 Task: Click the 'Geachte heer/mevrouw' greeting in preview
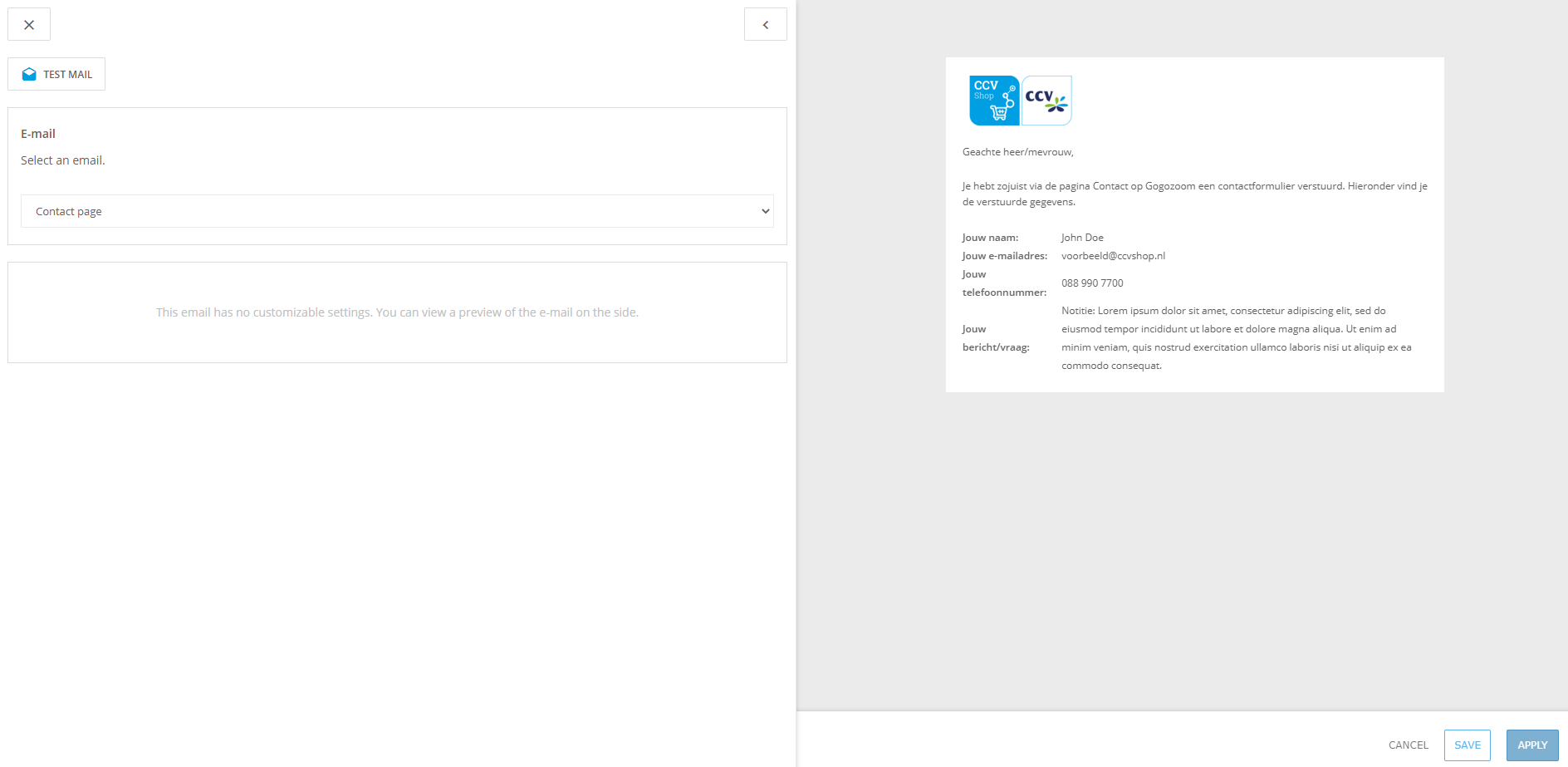pos(1017,152)
